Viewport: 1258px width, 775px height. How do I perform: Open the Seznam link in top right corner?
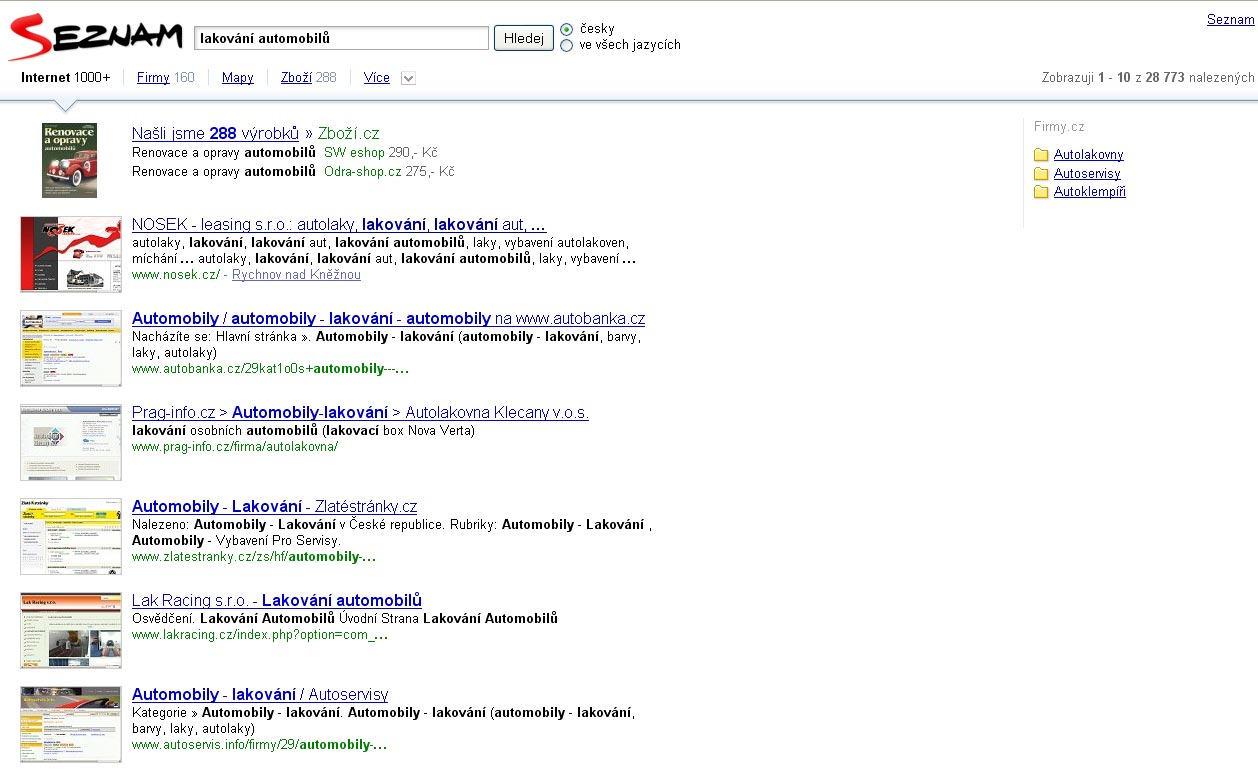click(1230, 19)
